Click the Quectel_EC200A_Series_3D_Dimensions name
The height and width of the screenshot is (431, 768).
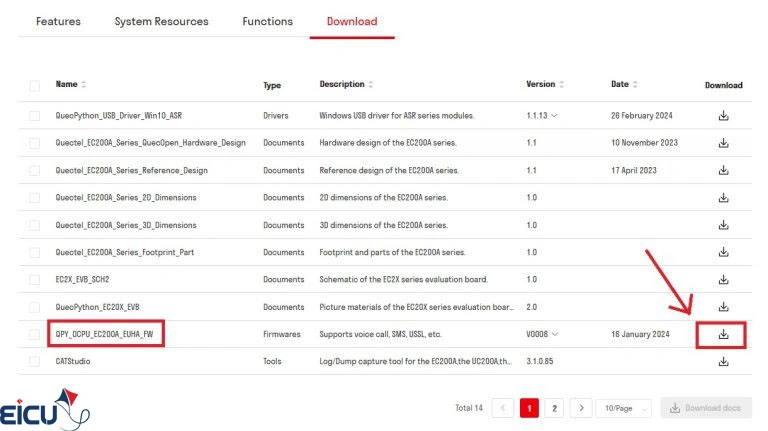point(126,225)
